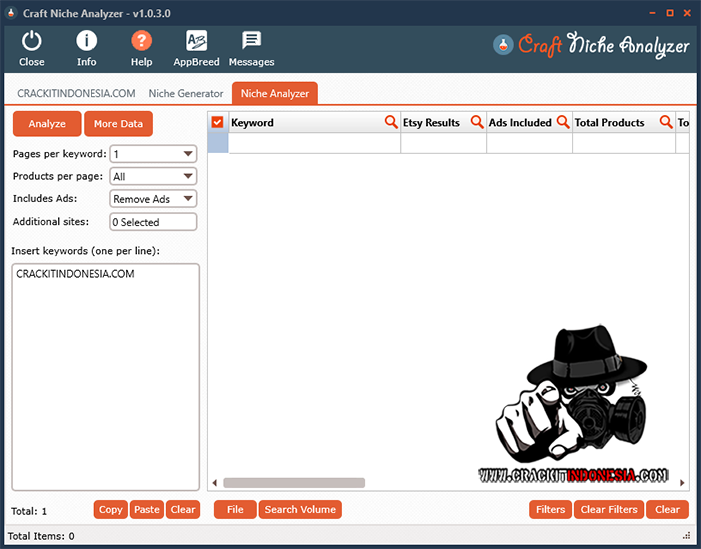
Task: Click the Close power icon
Action: pos(32,41)
